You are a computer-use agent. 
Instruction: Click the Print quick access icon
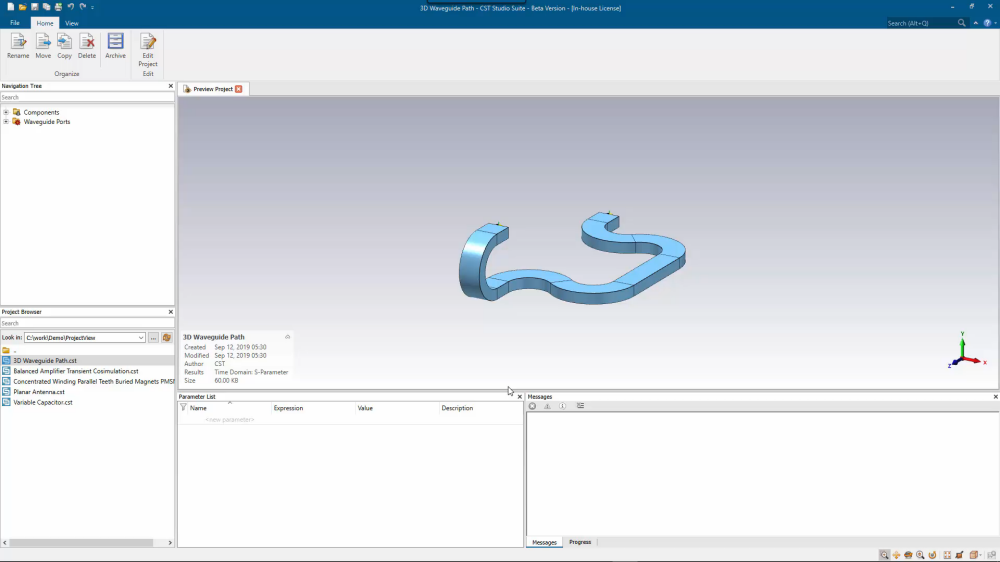point(58,7)
